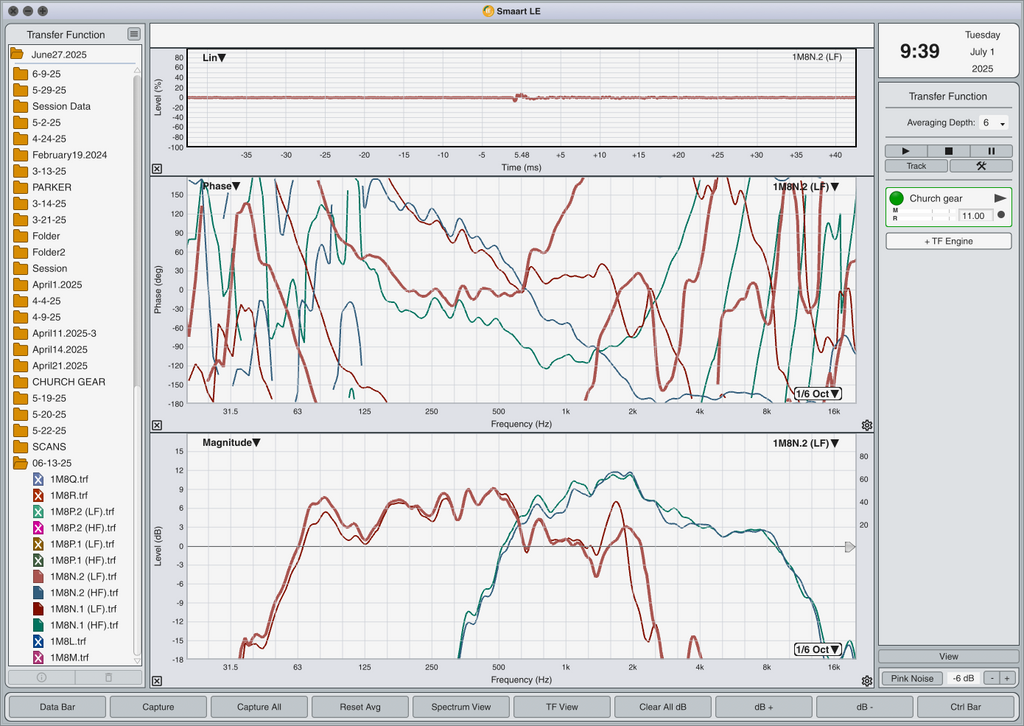
Task: Click the delay locator dot beside 11.00
Action: (x=1001, y=215)
